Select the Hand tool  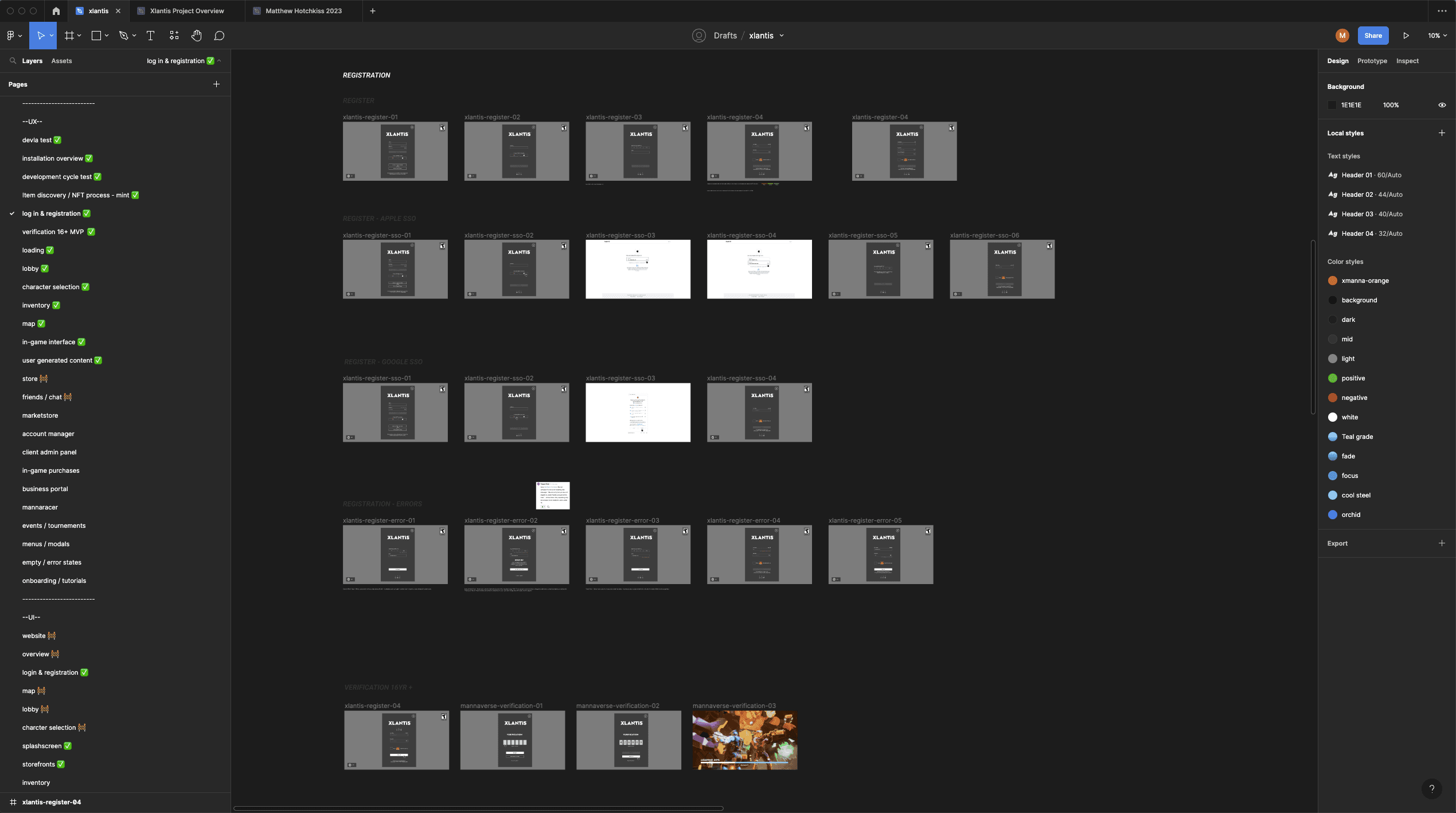coord(196,36)
